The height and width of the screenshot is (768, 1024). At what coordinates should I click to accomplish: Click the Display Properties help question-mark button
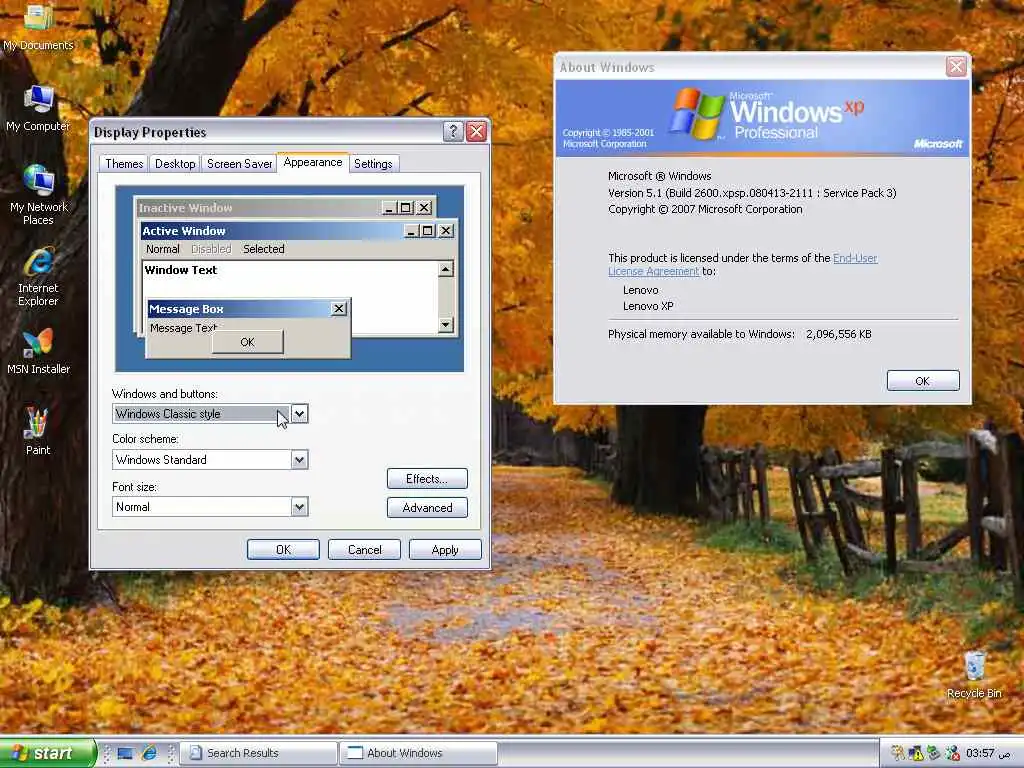coord(453,131)
